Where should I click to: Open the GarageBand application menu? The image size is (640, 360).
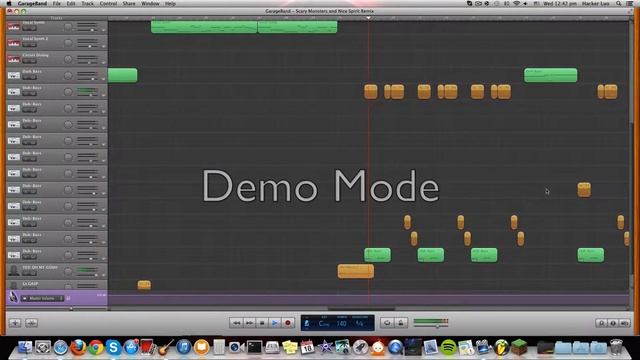click(32, 3)
